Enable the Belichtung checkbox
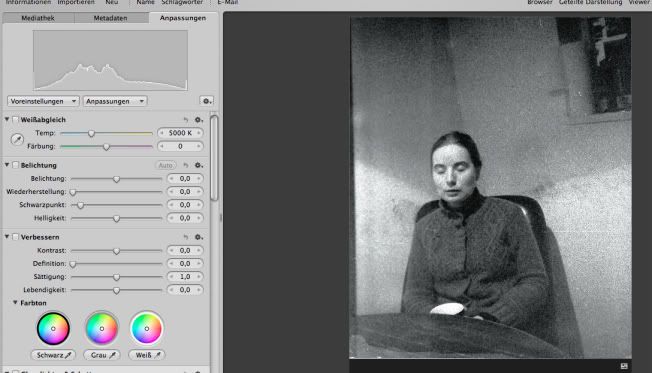This screenshot has height=373, width=652. [x=15, y=165]
